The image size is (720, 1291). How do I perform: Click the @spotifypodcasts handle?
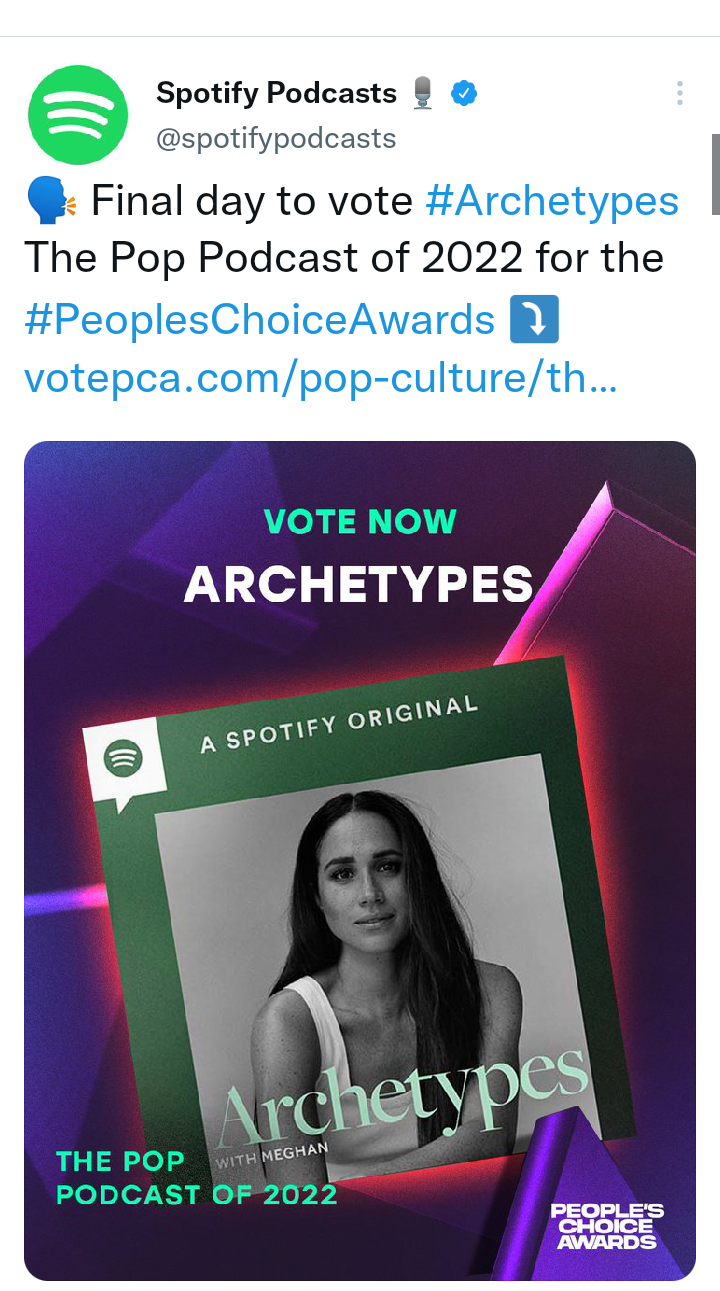pyautogui.click(x=276, y=139)
